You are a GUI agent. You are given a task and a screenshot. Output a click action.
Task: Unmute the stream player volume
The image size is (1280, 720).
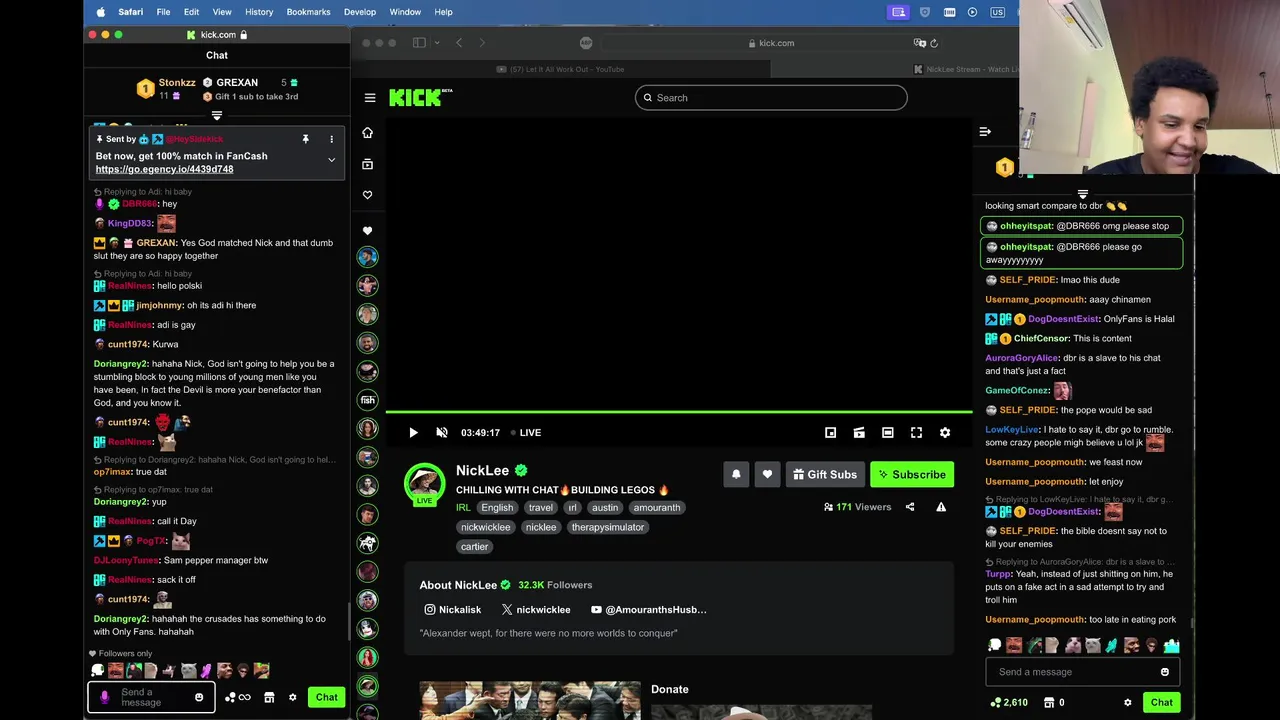(x=442, y=433)
